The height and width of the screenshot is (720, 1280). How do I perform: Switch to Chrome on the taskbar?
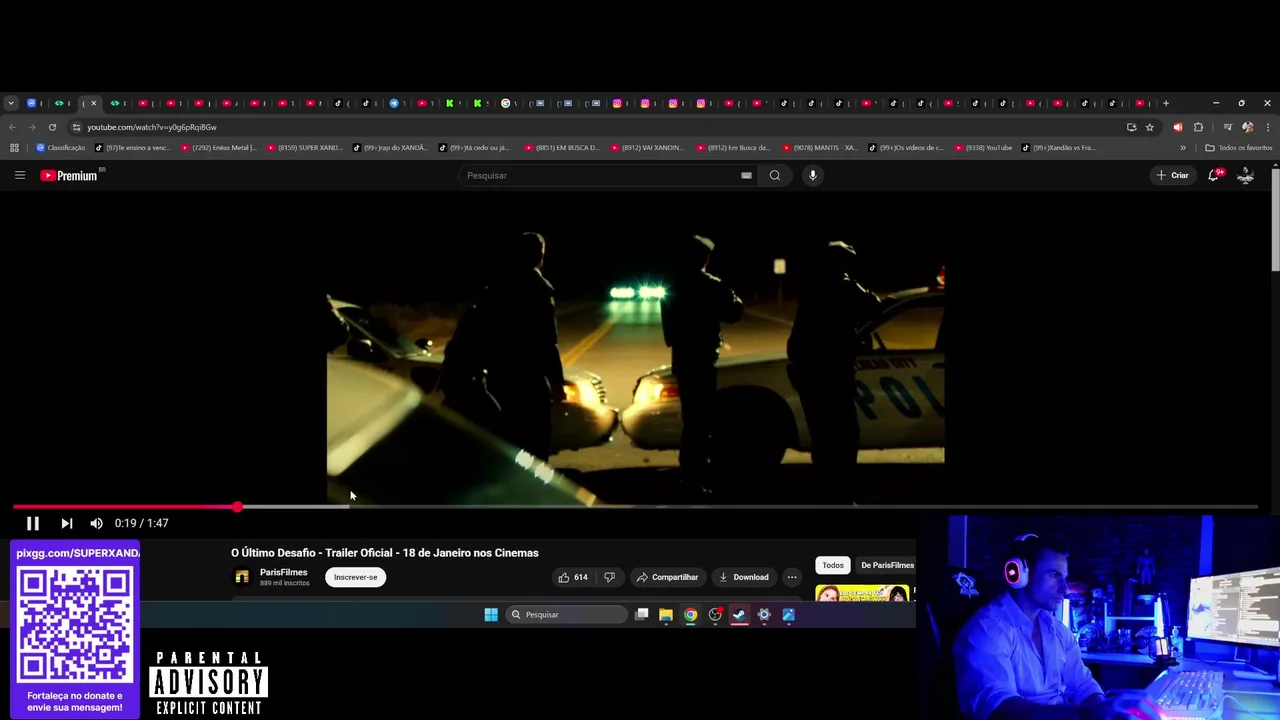click(690, 615)
